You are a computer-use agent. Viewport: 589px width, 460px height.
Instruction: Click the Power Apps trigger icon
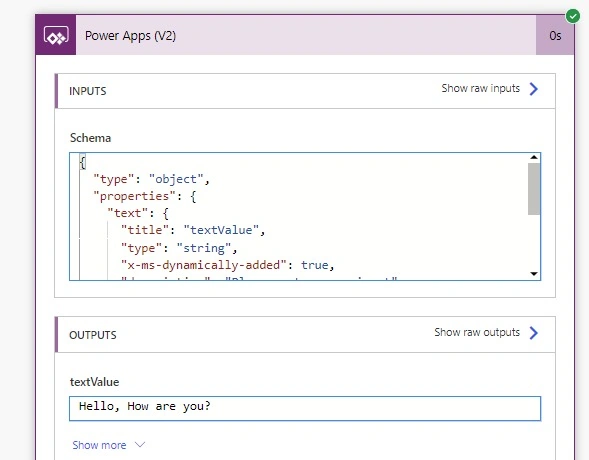click(56, 35)
